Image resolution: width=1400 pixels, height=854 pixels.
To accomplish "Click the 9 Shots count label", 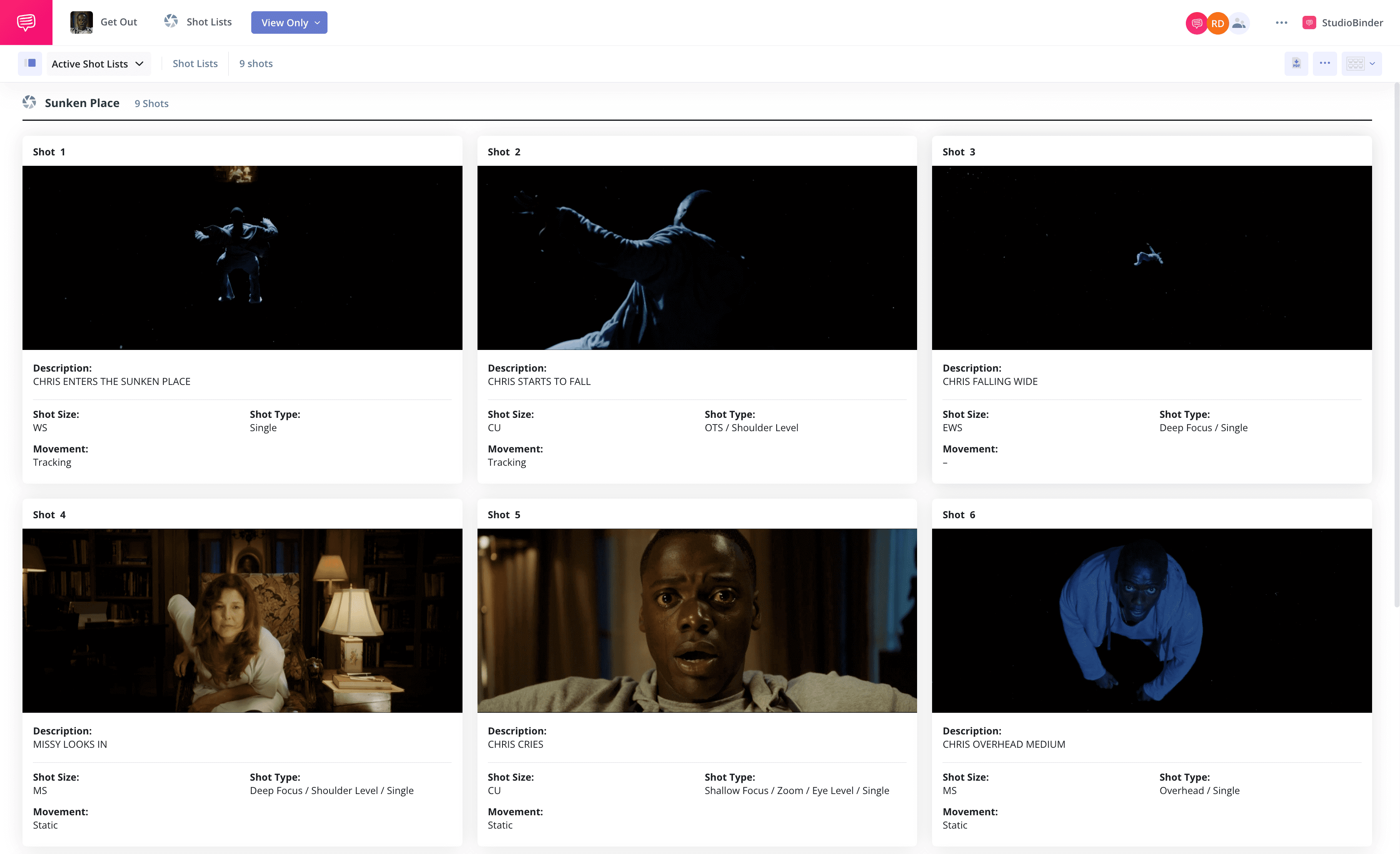I will (x=151, y=103).
